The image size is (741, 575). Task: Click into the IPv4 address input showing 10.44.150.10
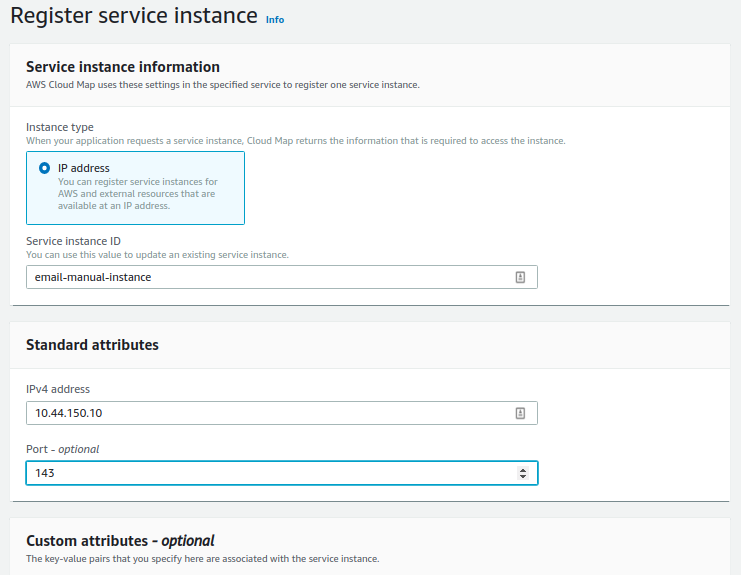[282, 413]
